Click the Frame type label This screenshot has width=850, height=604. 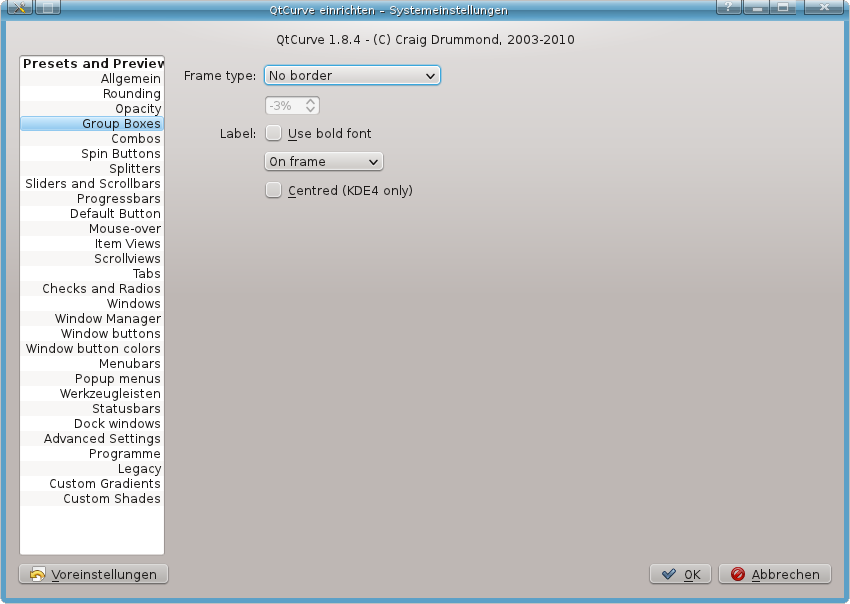[220, 75]
